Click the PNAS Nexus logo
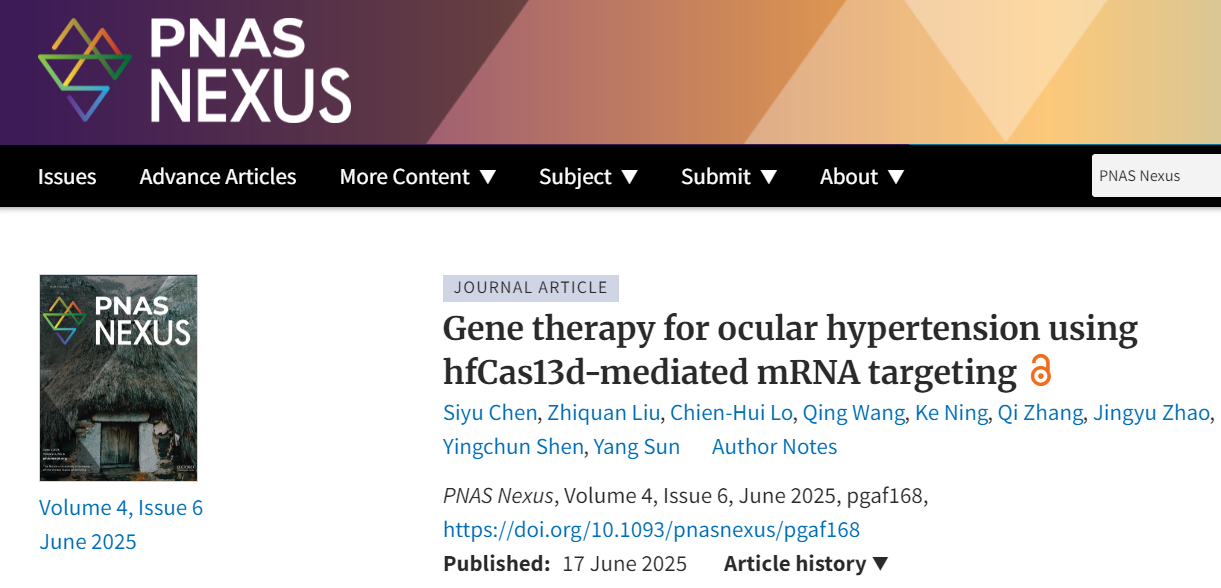Viewport: 1221px width, 588px height. tap(195, 70)
